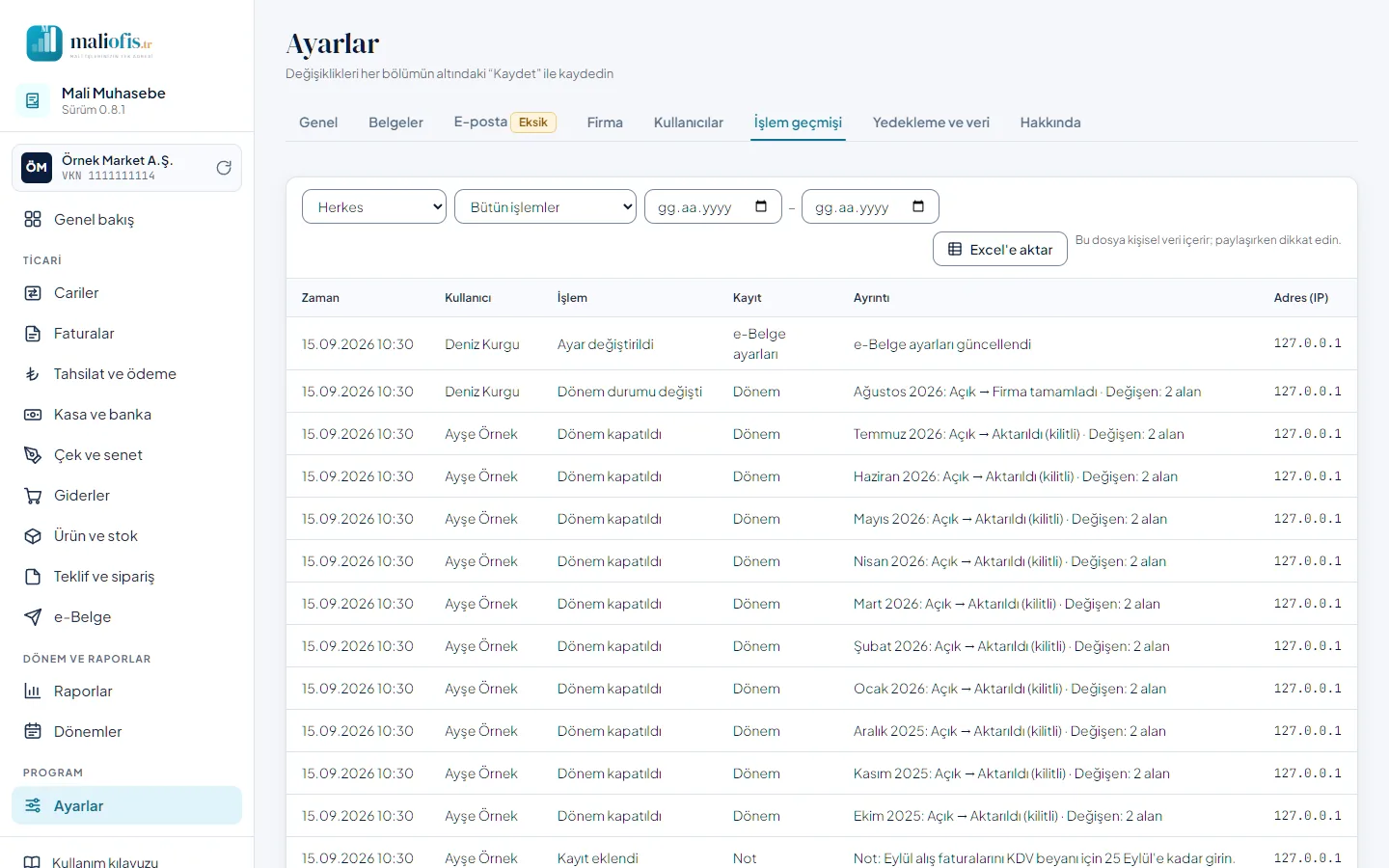1389x868 pixels.
Task: Click the Deniz Kurgu cell in Ayar değiştirildi row
Action: point(482,344)
